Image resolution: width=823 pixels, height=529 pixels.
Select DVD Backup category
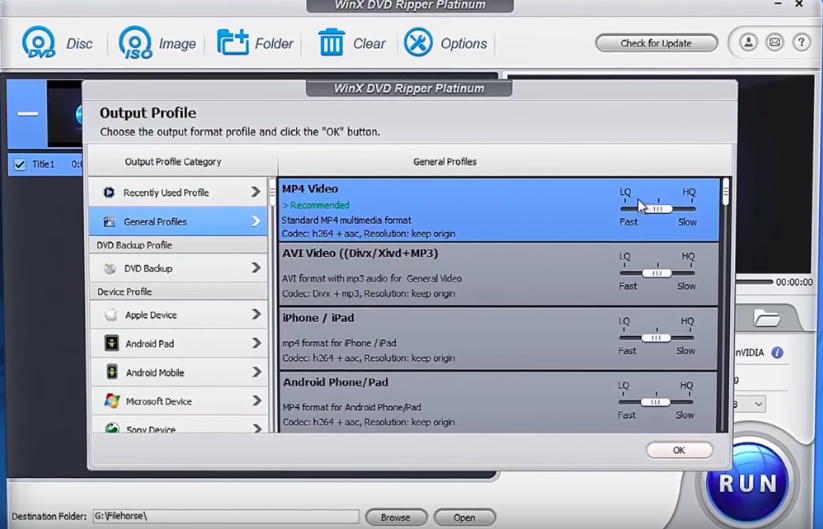pos(178,268)
